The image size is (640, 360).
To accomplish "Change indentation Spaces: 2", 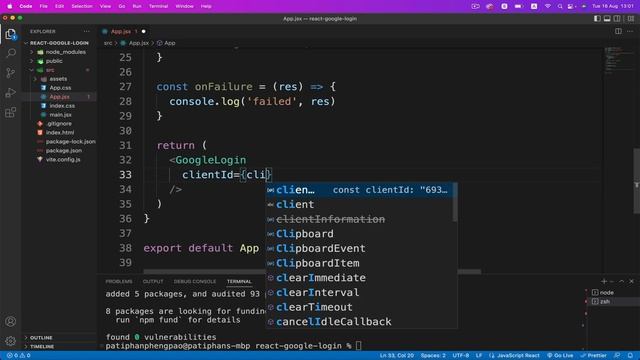I will coord(433,356).
